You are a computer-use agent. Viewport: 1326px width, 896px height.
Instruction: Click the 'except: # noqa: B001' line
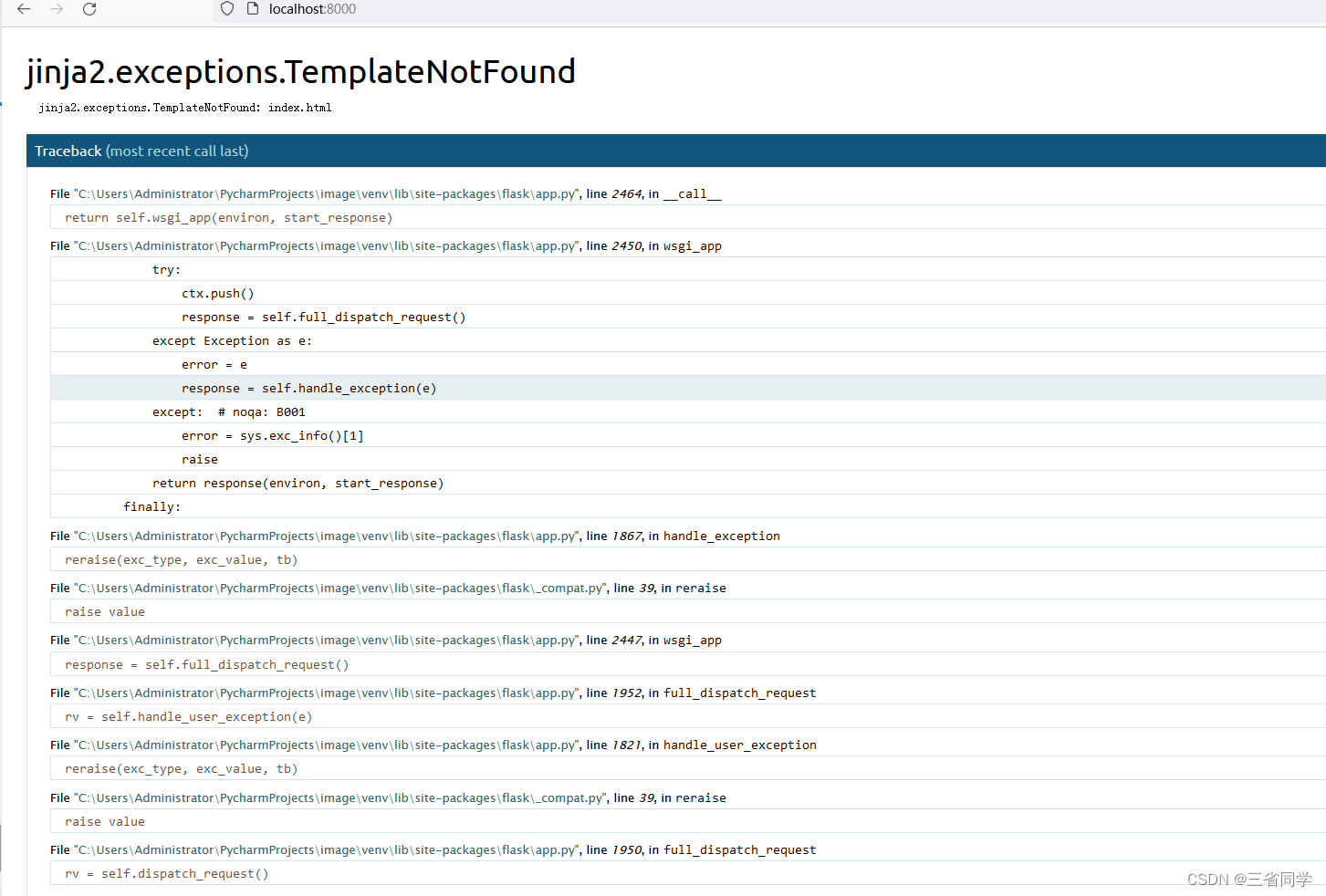pyautogui.click(x=688, y=412)
